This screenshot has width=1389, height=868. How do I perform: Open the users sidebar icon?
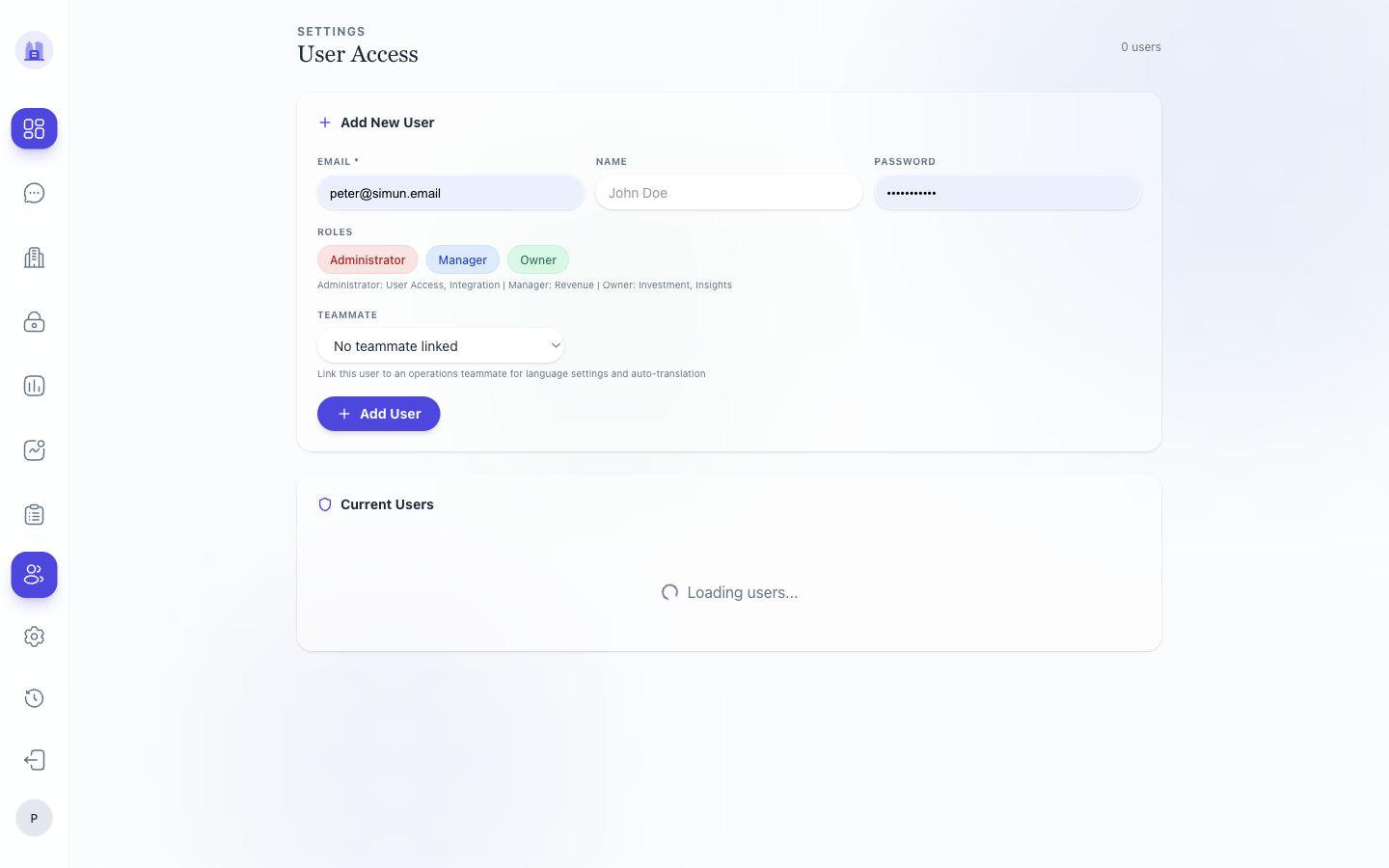pyautogui.click(x=34, y=575)
